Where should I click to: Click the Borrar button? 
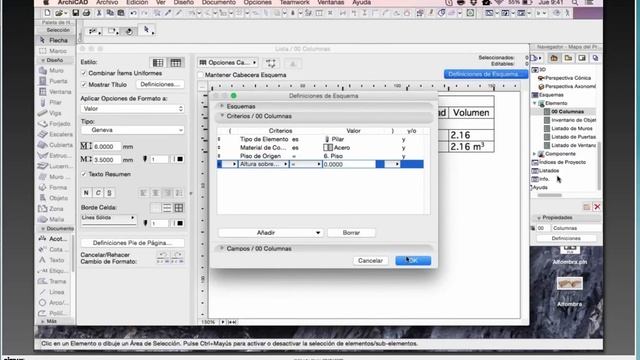point(351,233)
